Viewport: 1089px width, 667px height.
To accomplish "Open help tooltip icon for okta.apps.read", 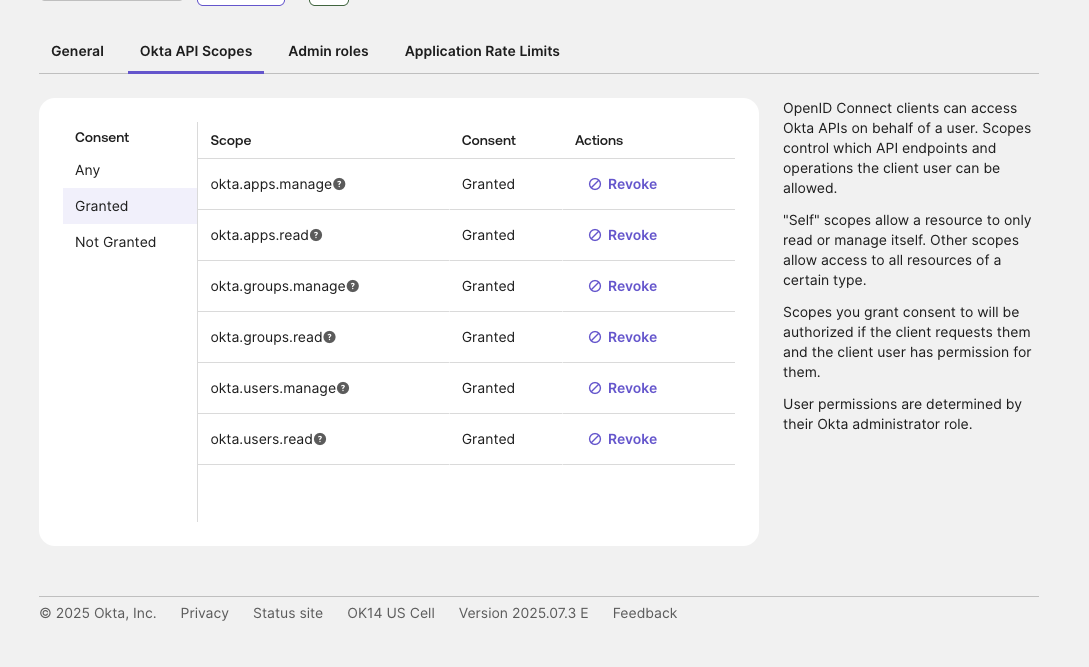I will tap(316, 235).
